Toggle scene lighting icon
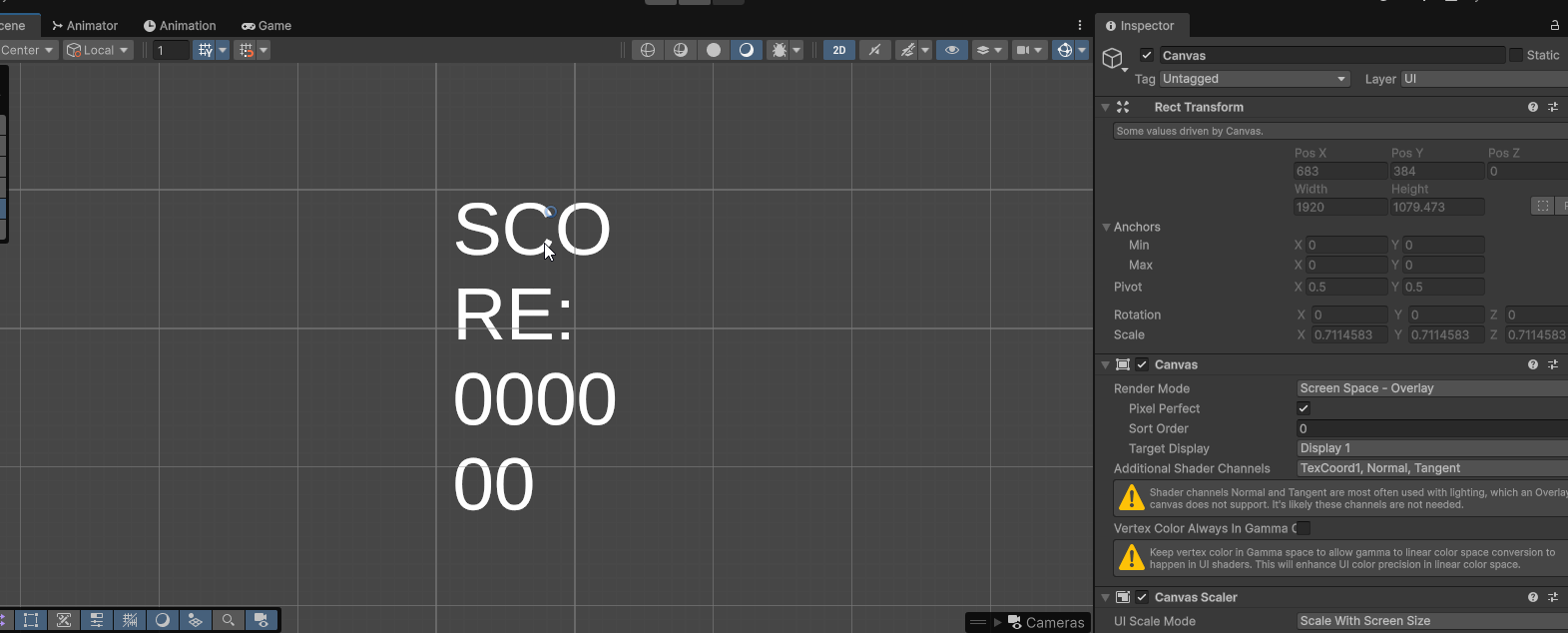The height and width of the screenshot is (633, 1568). [874, 50]
